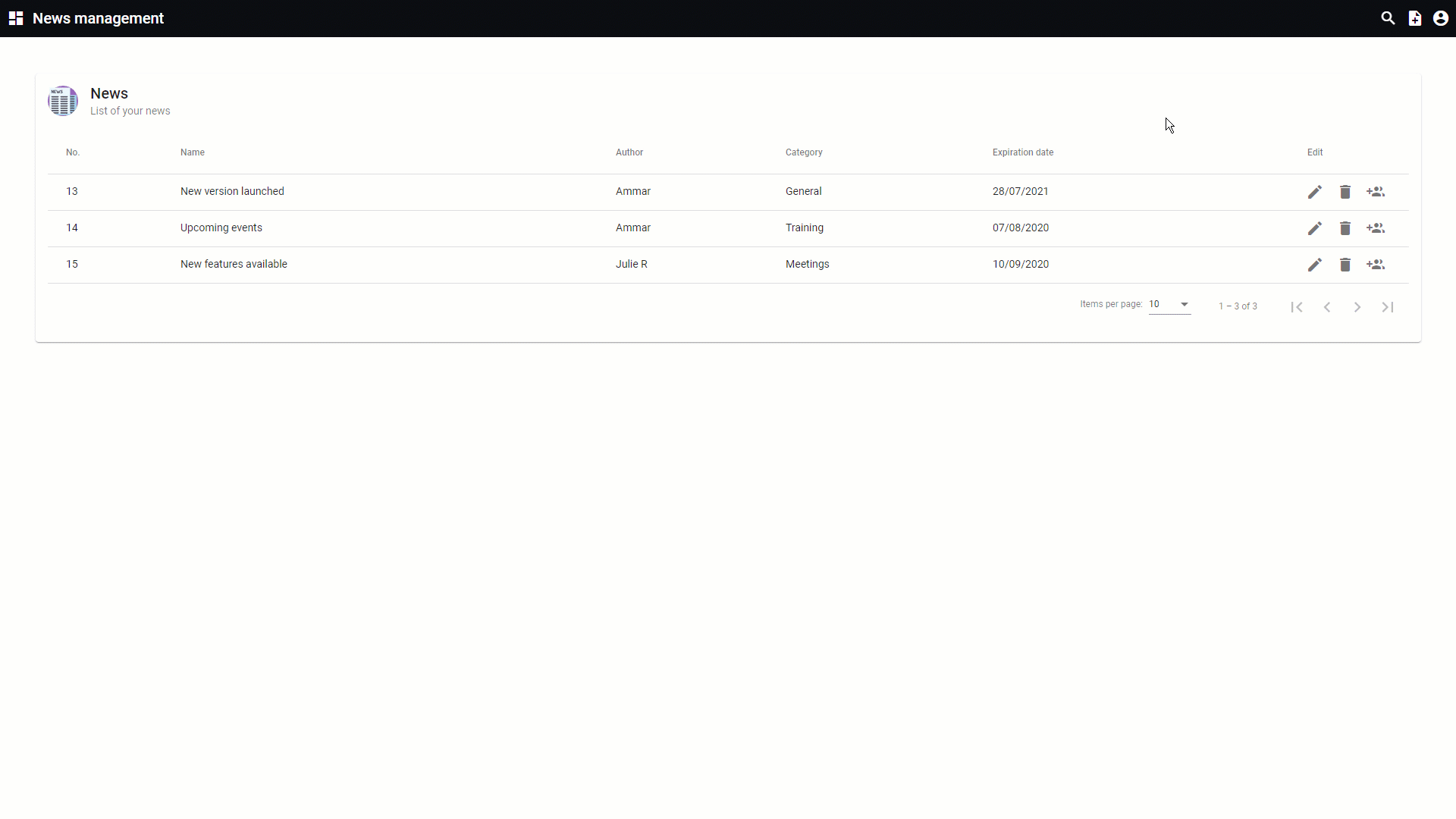Delete the New features available entry
This screenshot has height=819, width=1456.
pos(1345,265)
